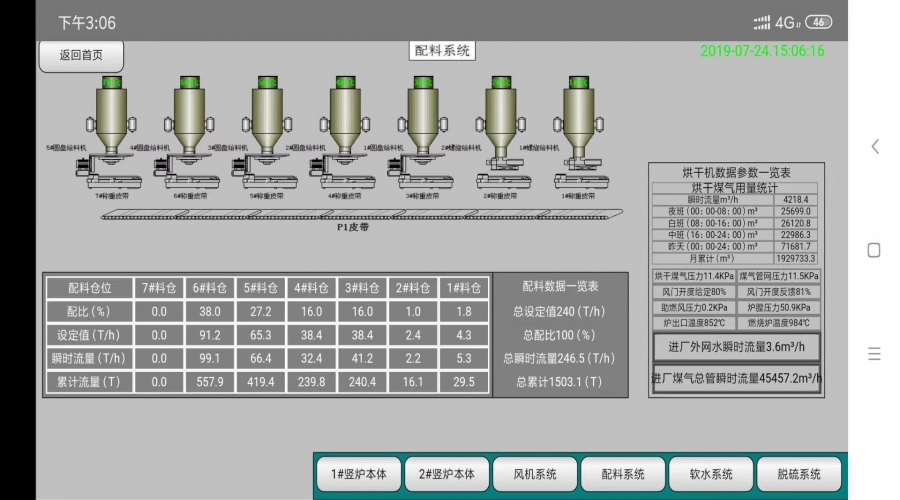
Task: Open the 风机系统 tab
Action: 534,473
